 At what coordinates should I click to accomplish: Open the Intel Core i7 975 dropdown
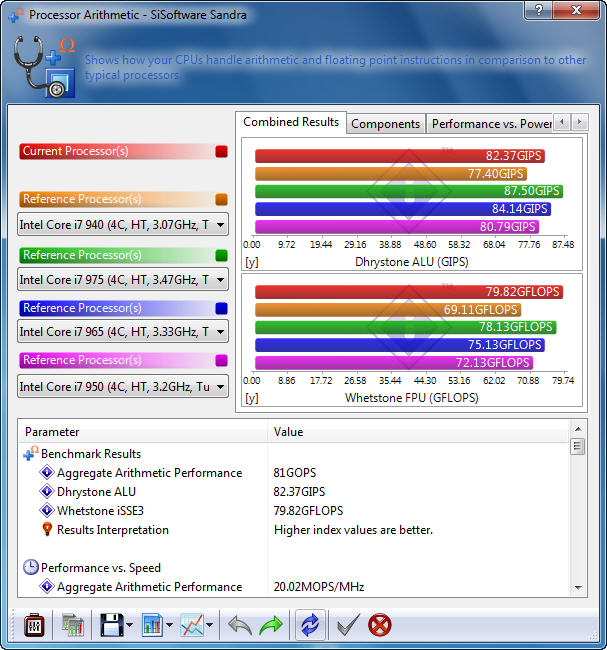[x=123, y=279]
